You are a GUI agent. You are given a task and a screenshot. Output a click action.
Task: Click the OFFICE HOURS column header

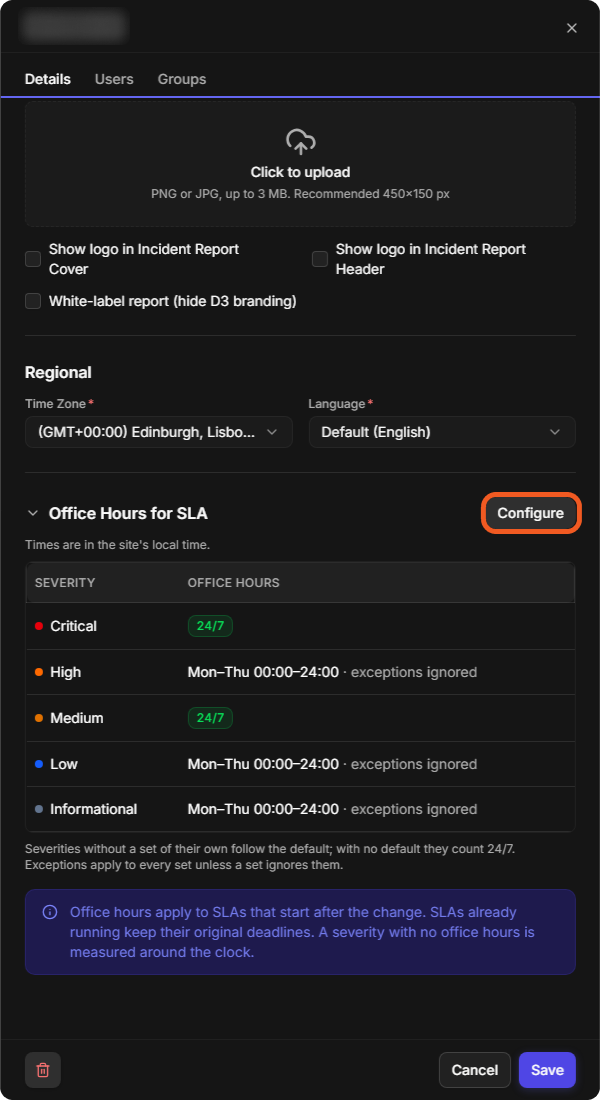(234, 583)
